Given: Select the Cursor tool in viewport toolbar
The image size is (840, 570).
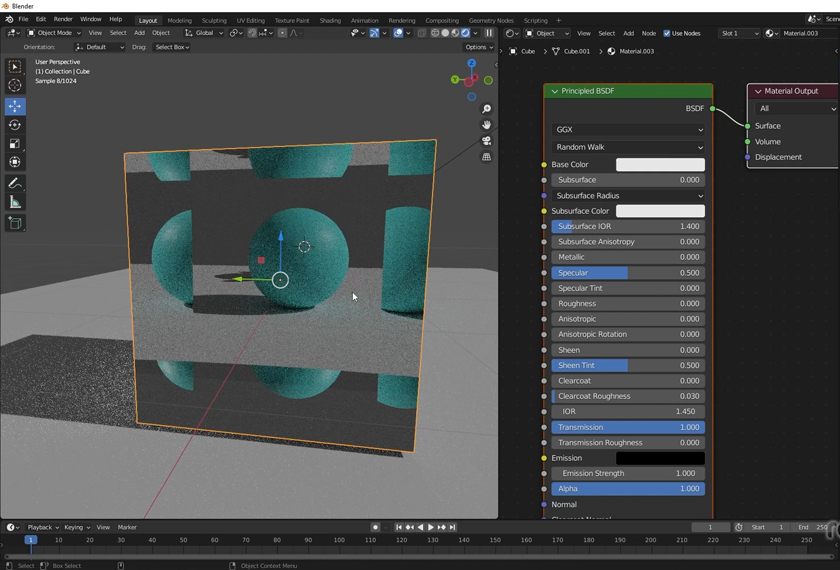Looking at the screenshot, I should click(x=15, y=86).
